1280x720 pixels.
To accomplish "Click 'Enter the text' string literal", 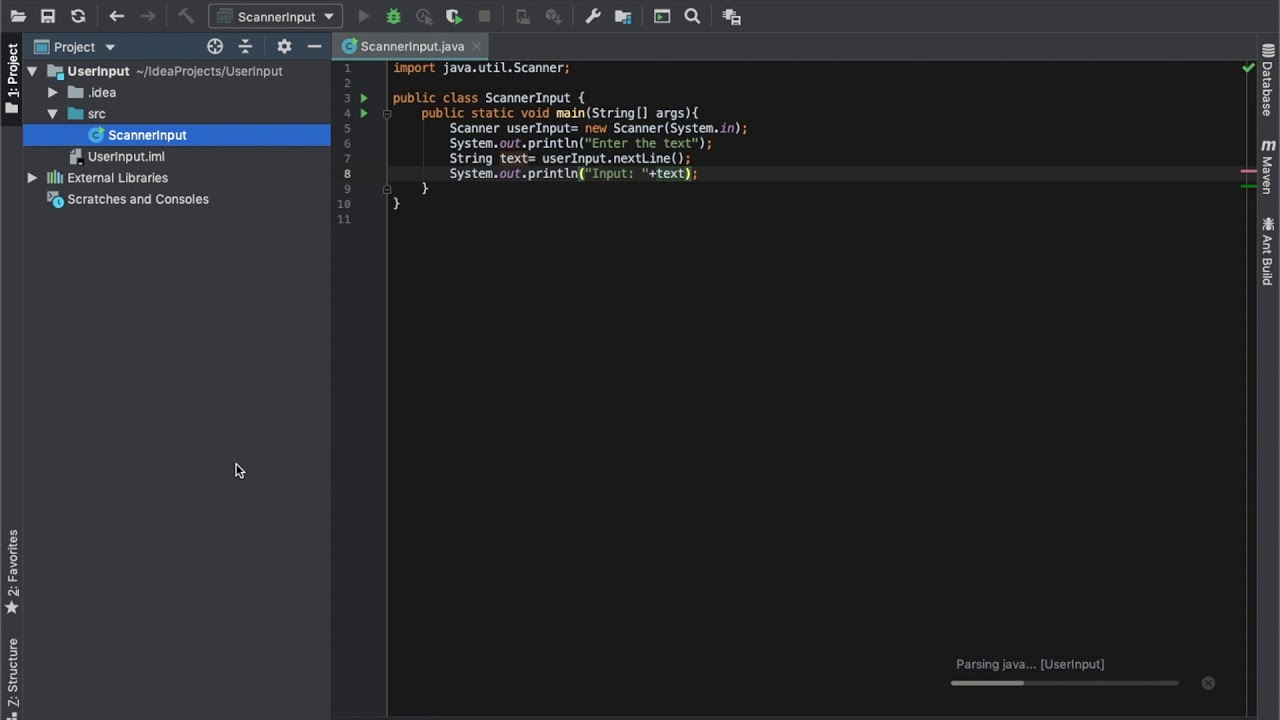I will [x=642, y=143].
